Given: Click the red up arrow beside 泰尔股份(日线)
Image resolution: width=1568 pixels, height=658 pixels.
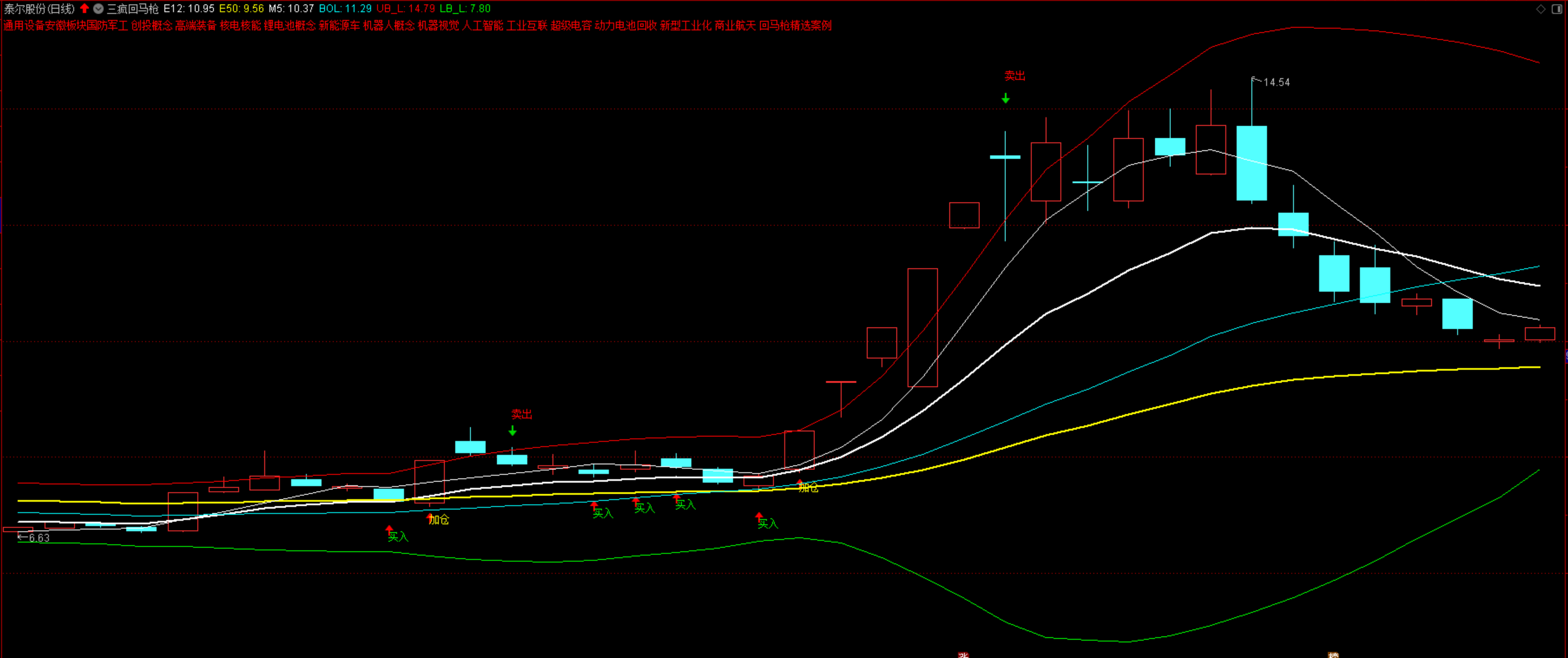Looking at the screenshot, I should click(85, 9).
